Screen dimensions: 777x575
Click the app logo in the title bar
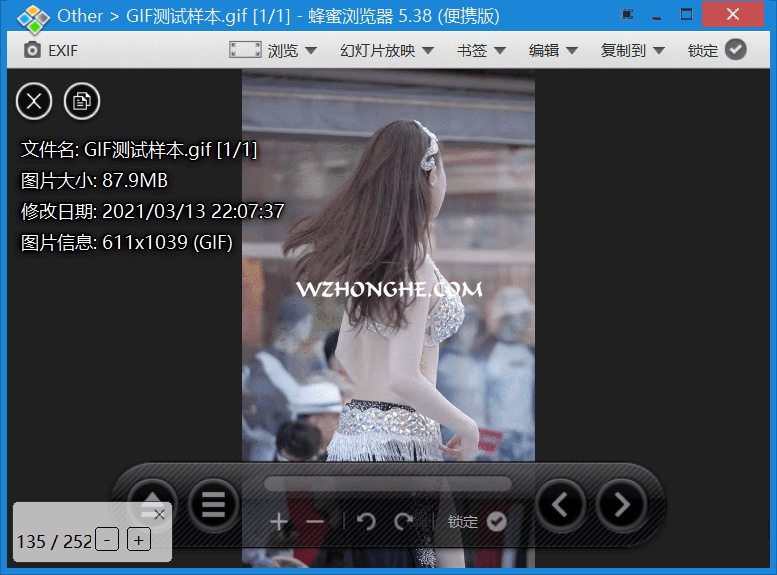34,17
